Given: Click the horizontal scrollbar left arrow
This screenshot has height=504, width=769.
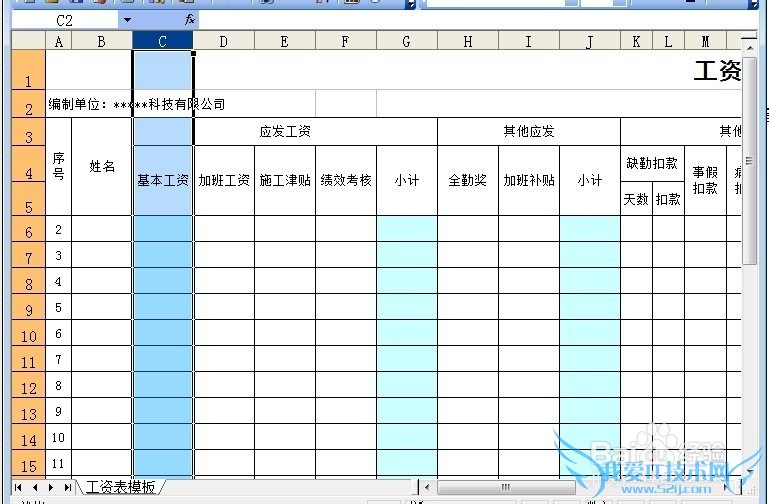Looking at the screenshot, I should point(427,487).
